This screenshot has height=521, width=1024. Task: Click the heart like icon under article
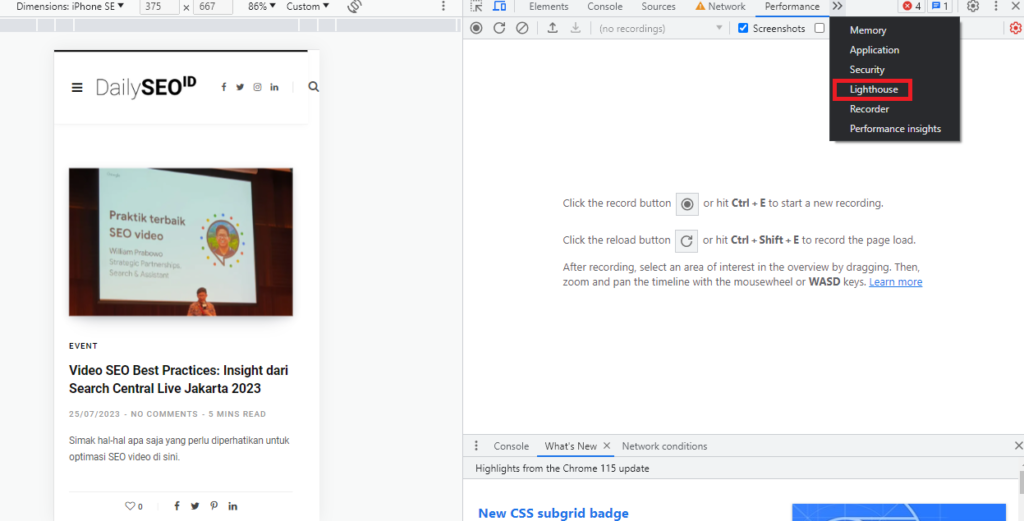point(130,506)
